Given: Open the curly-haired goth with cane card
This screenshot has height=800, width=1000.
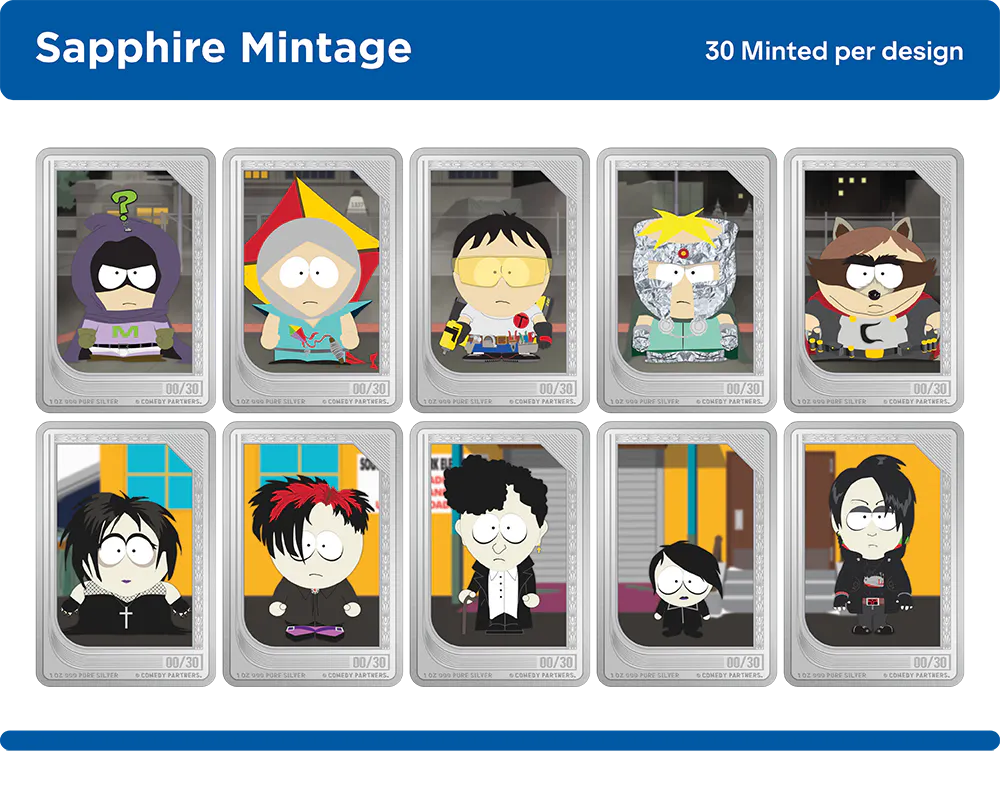Looking at the screenshot, I should click(499, 554).
